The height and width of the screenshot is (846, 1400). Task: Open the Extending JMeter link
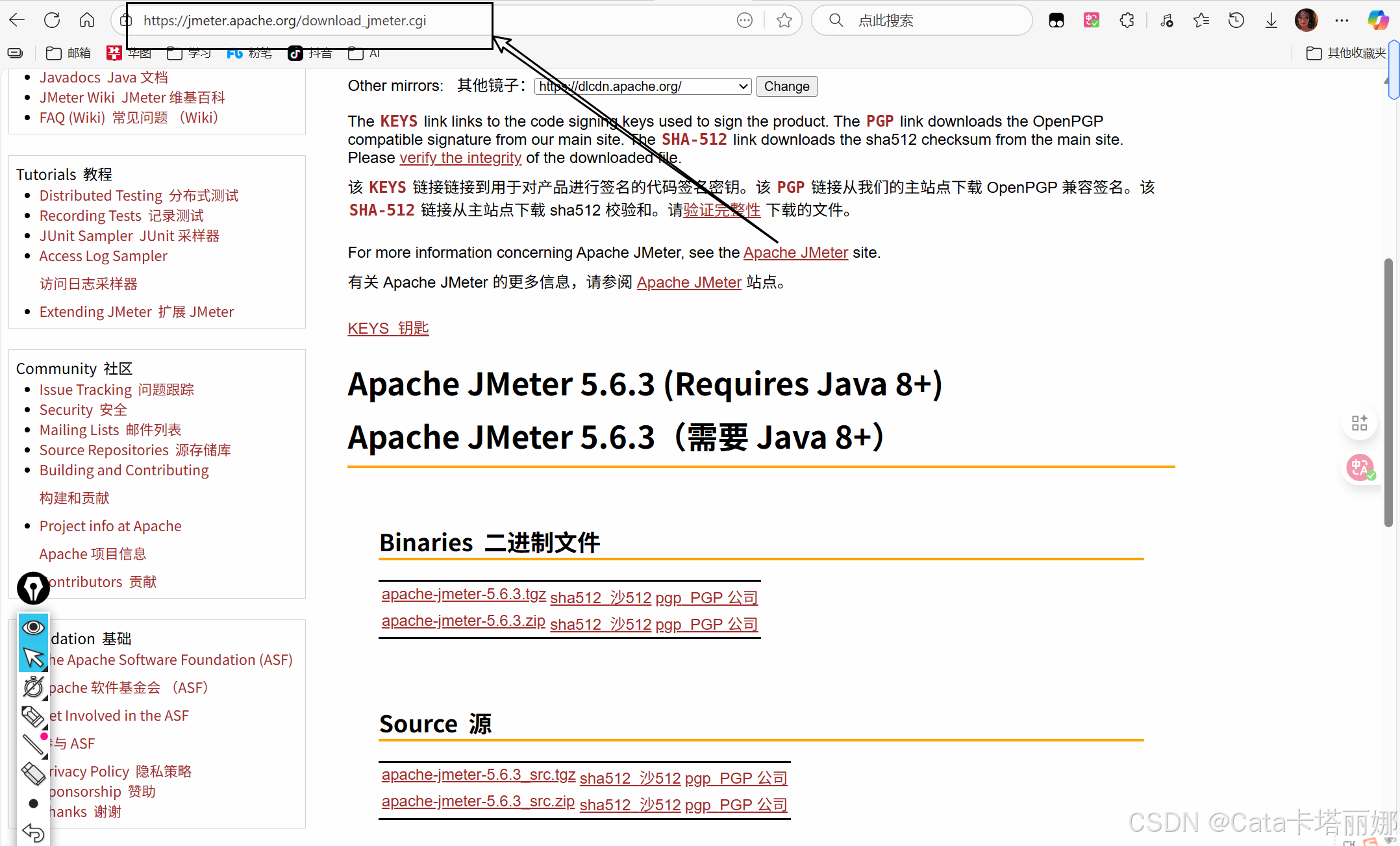pyautogui.click(x=136, y=312)
